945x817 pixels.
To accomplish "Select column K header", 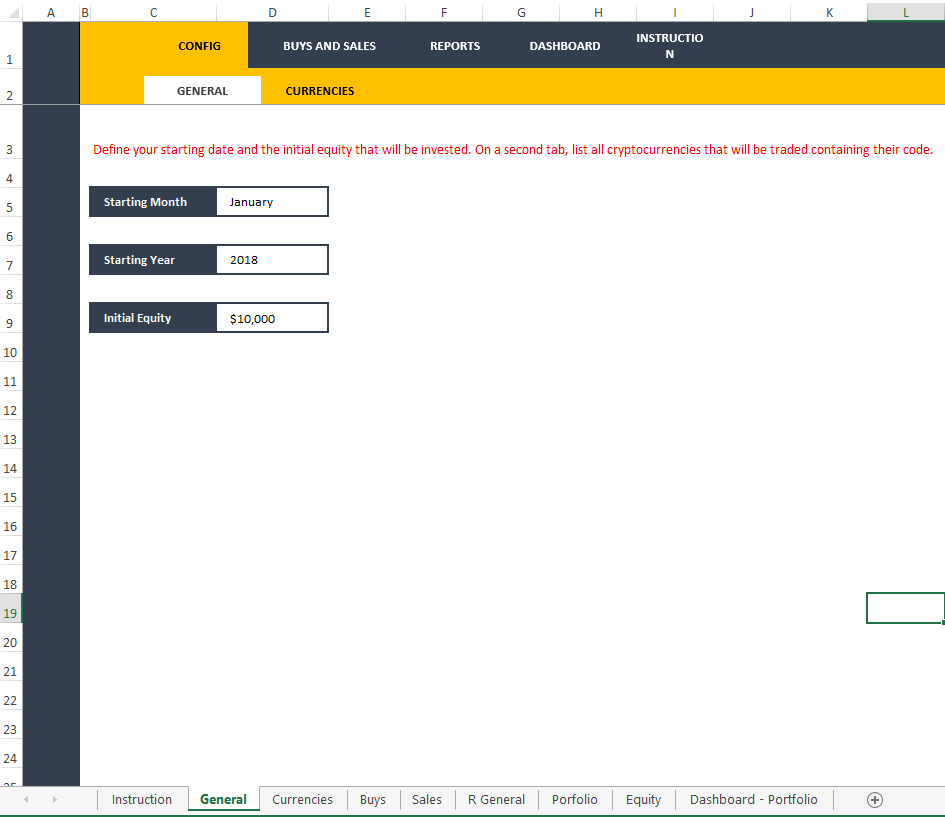I will click(829, 12).
